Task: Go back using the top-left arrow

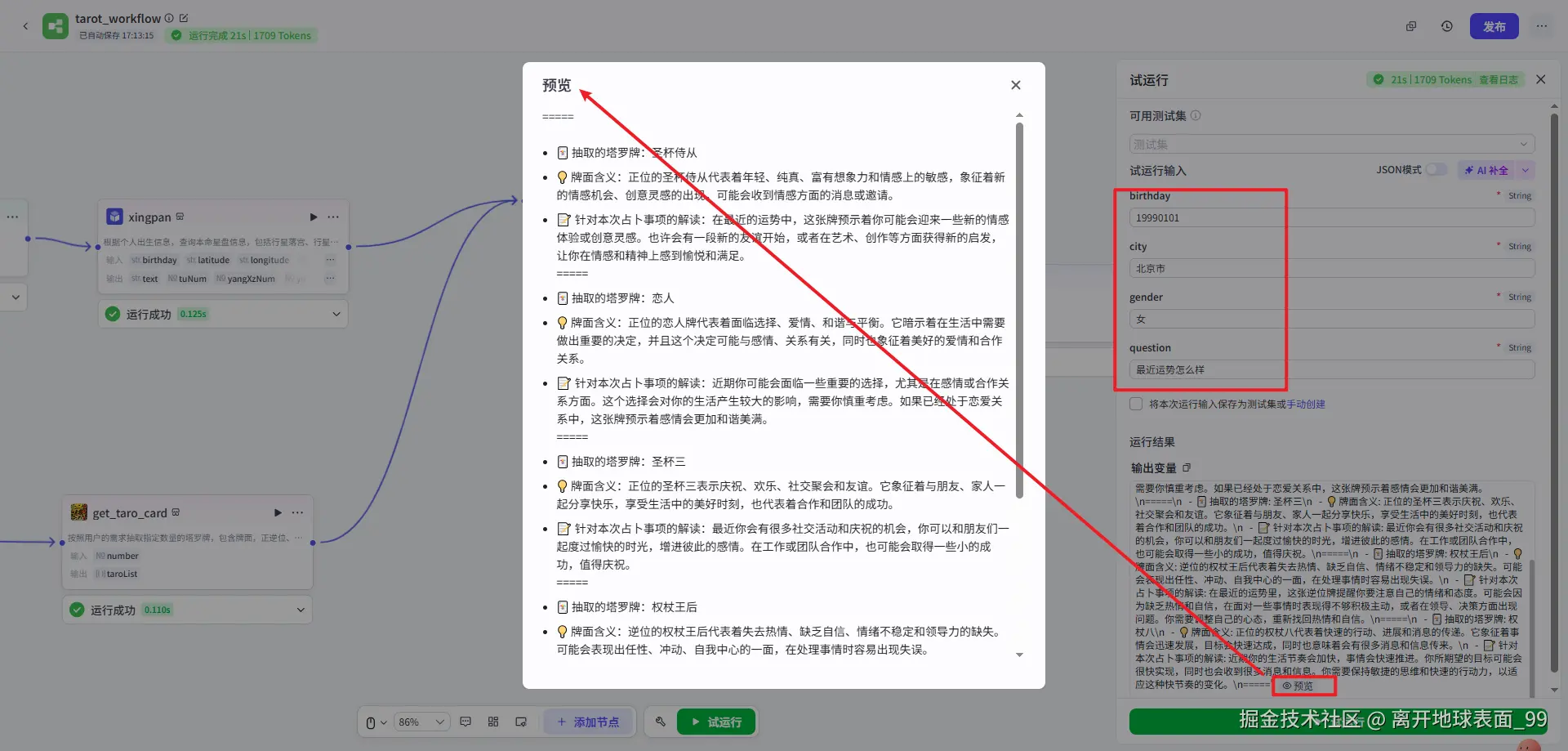Action: click(x=25, y=26)
